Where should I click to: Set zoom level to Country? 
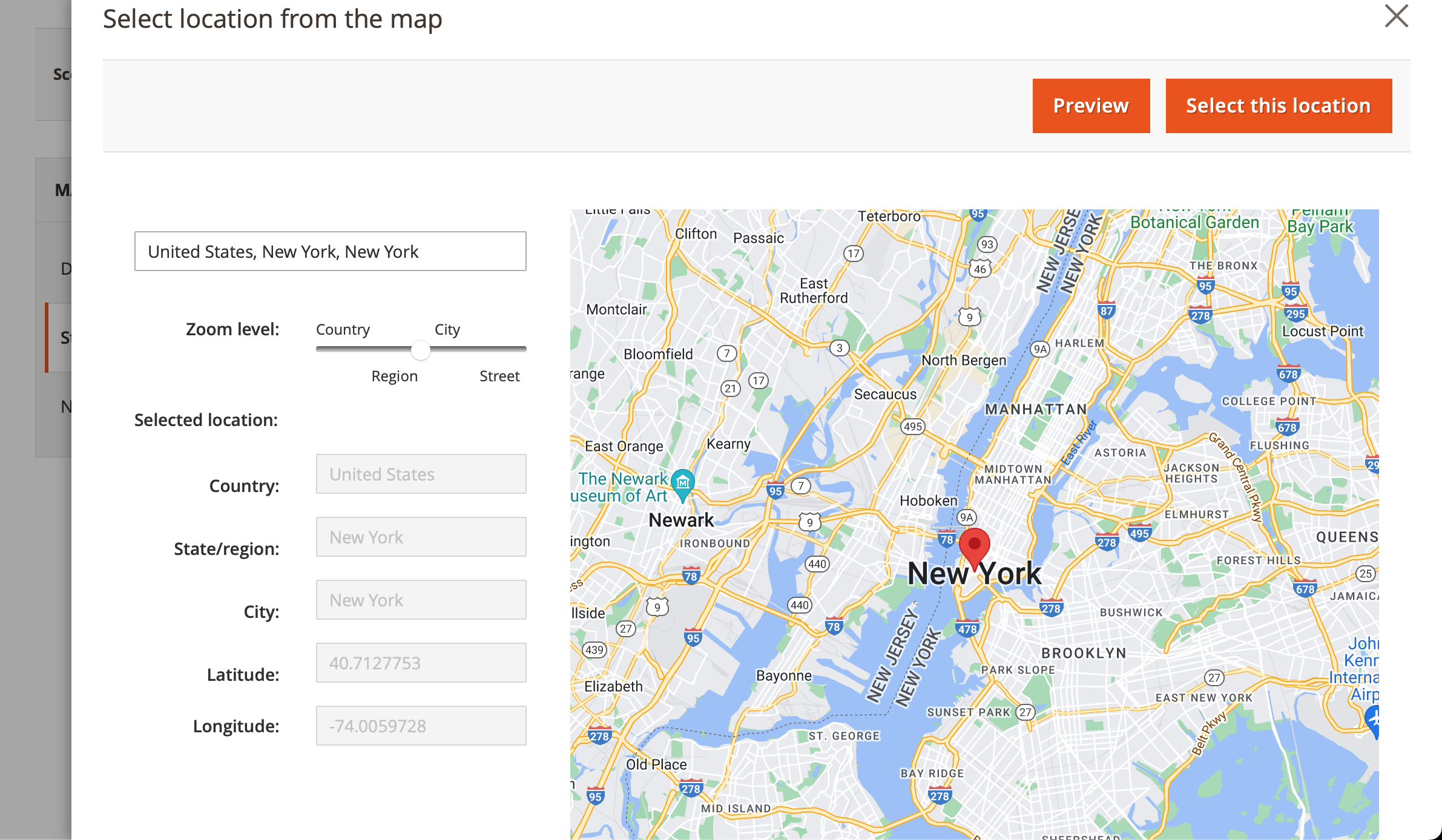(x=343, y=330)
